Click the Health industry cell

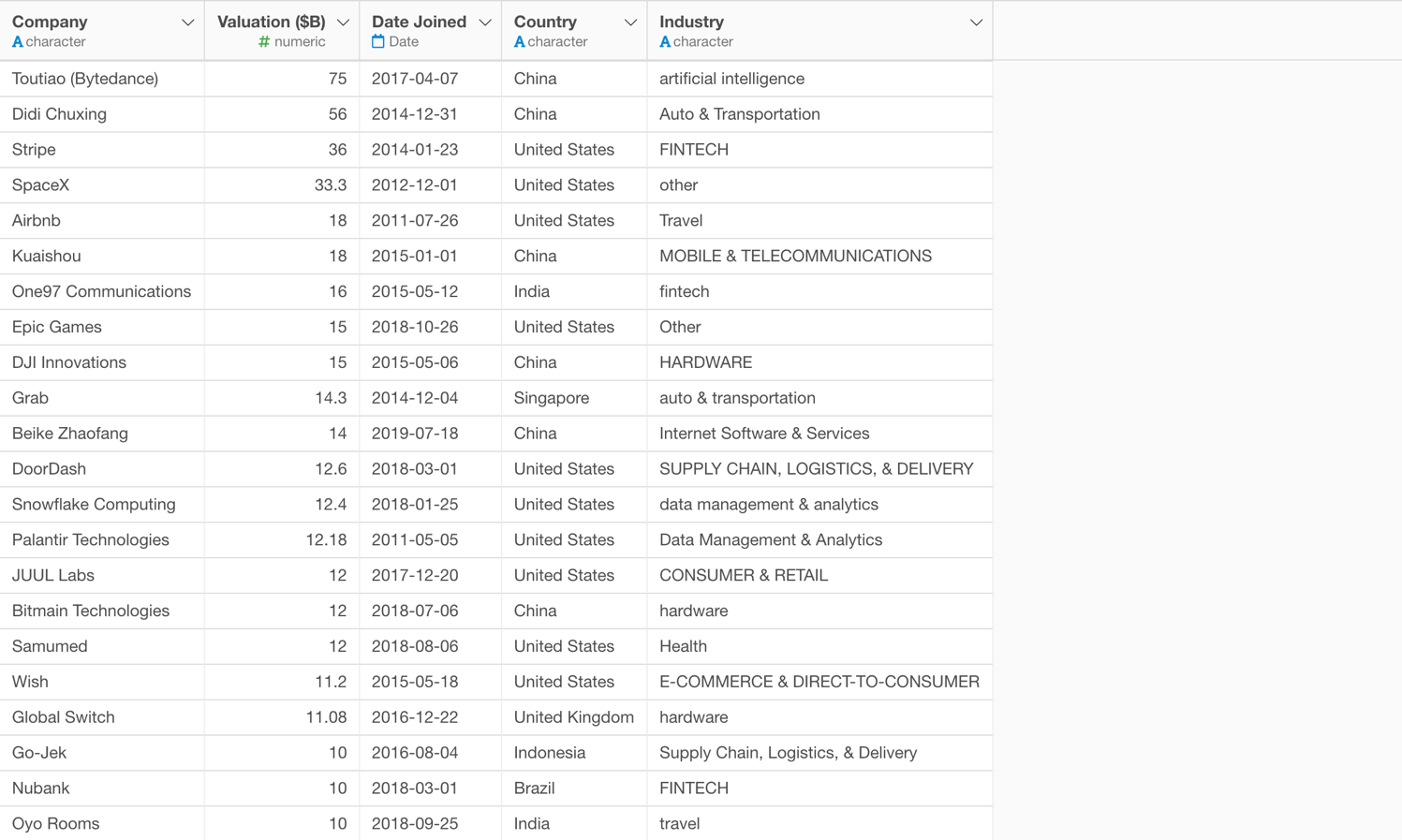coord(819,647)
